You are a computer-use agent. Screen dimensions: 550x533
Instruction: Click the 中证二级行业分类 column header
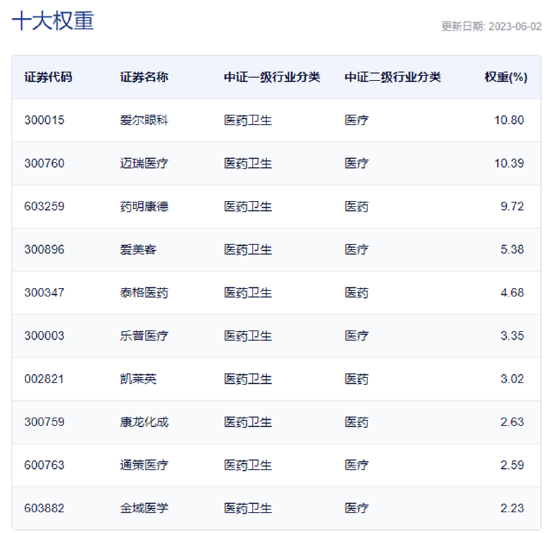click(393, 77)
